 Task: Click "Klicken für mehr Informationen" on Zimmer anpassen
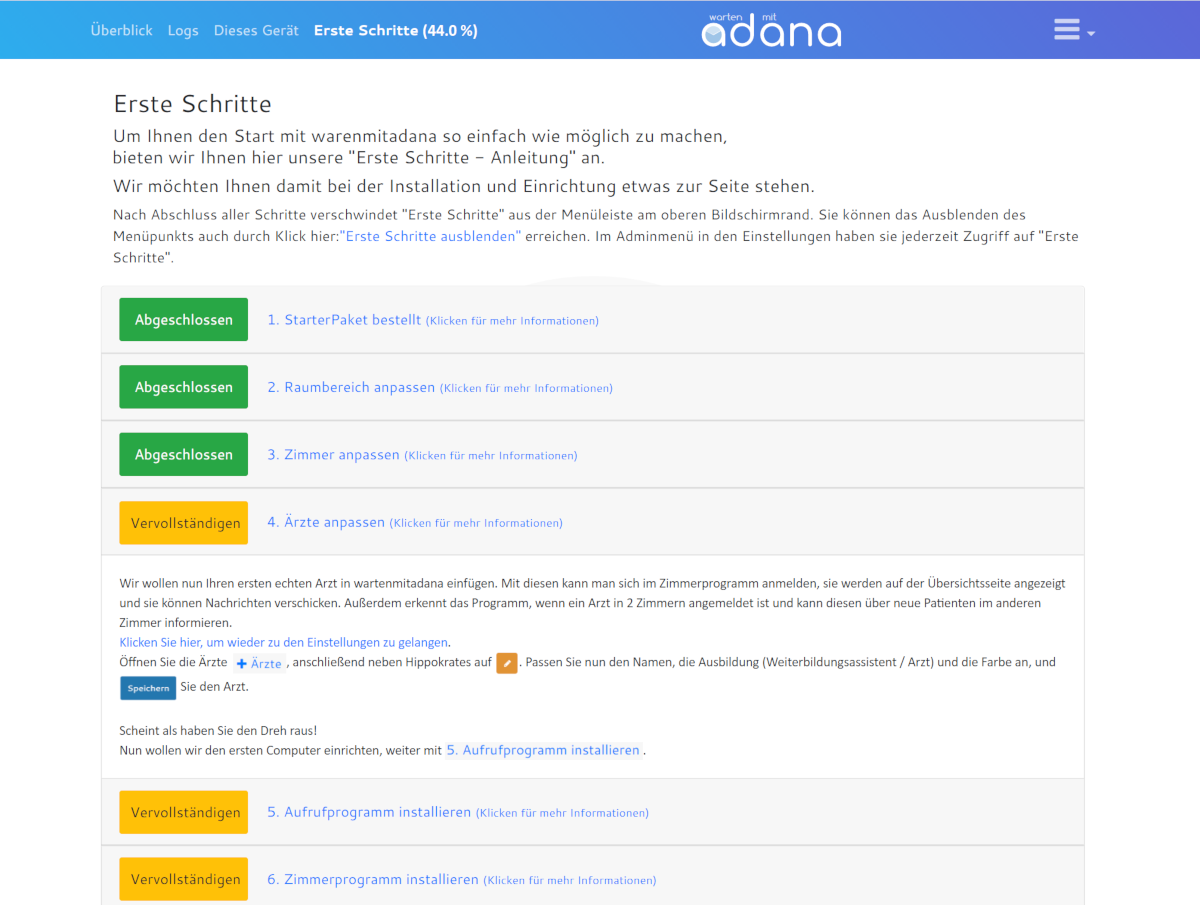coord(490,455)
